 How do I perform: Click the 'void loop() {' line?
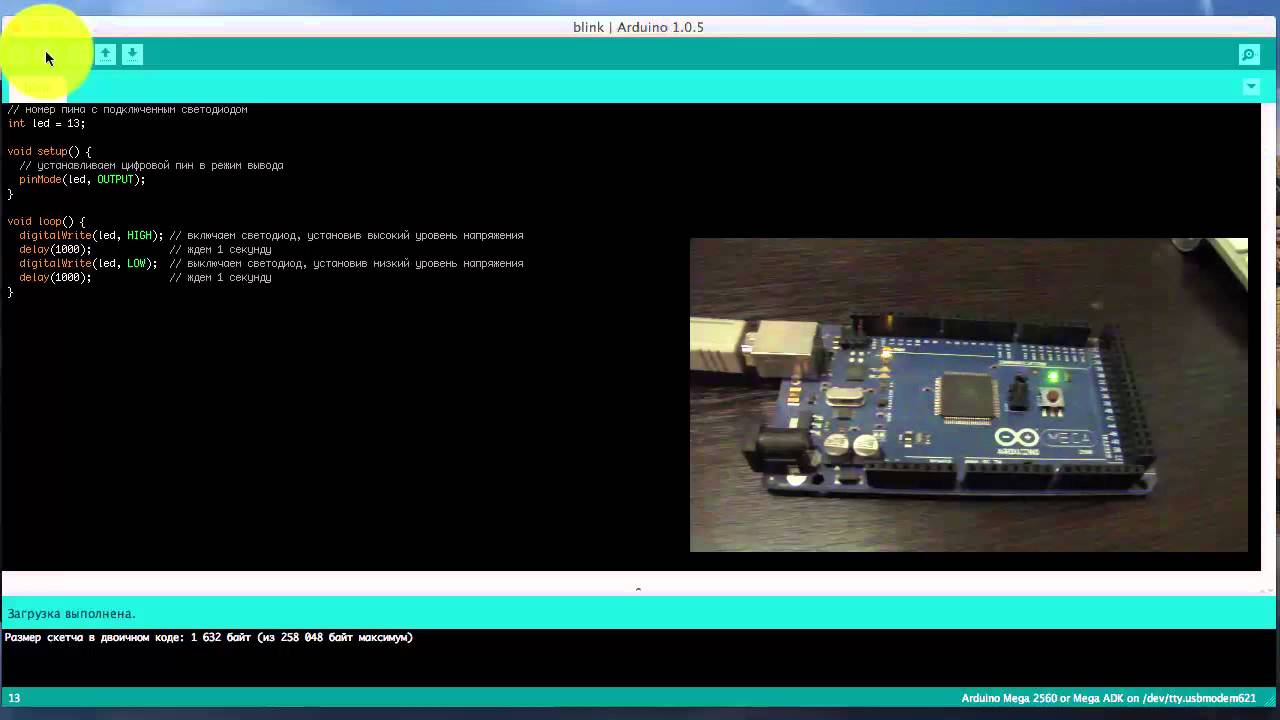click(x=46, y=222)
